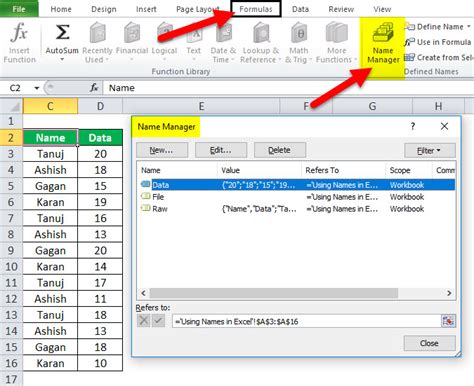Screen dimensions: 474x386
Task: Click the collapse dialog range selector icon
Action: pyautogui.click(x=448, y=321)
